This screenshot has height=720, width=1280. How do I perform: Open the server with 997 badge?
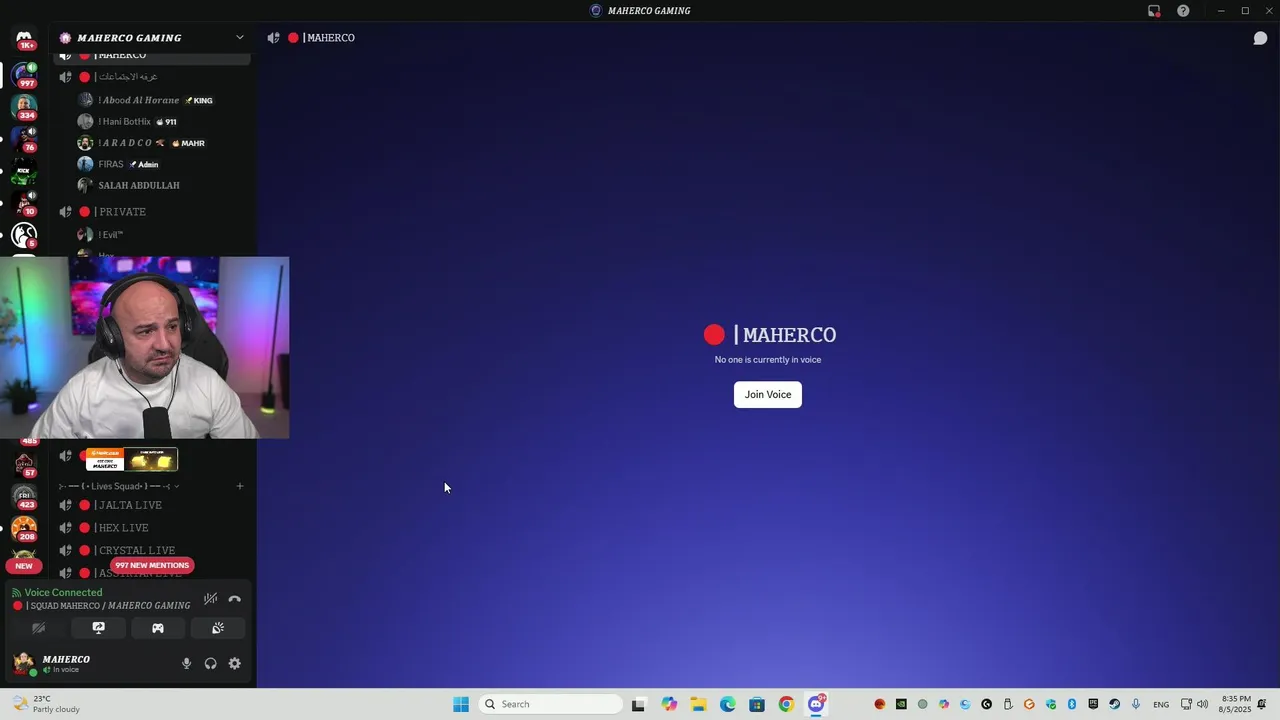click(x=24, y=75)
